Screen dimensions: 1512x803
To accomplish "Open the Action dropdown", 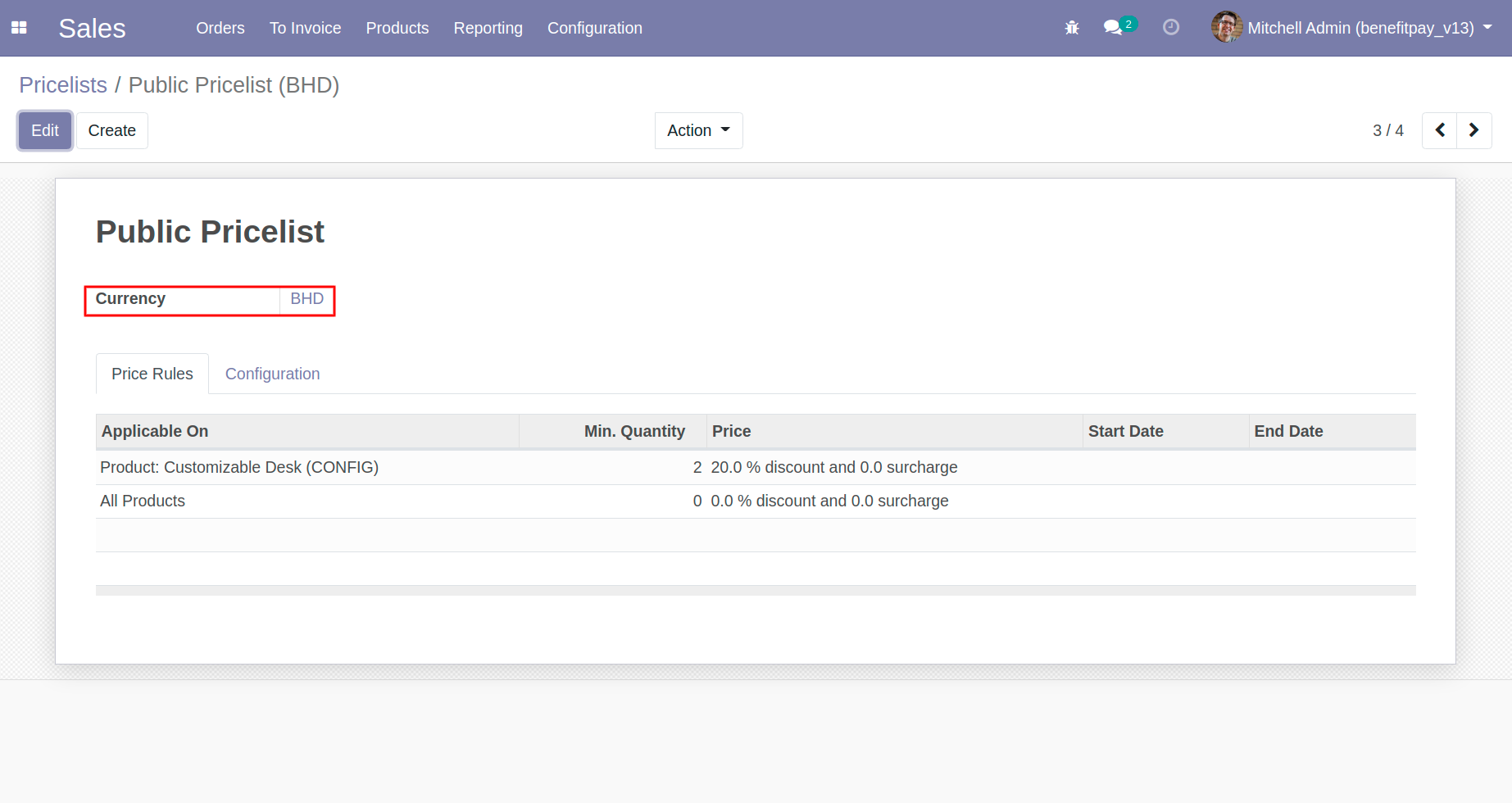I will pyautogui.click(x=699, y=130).
